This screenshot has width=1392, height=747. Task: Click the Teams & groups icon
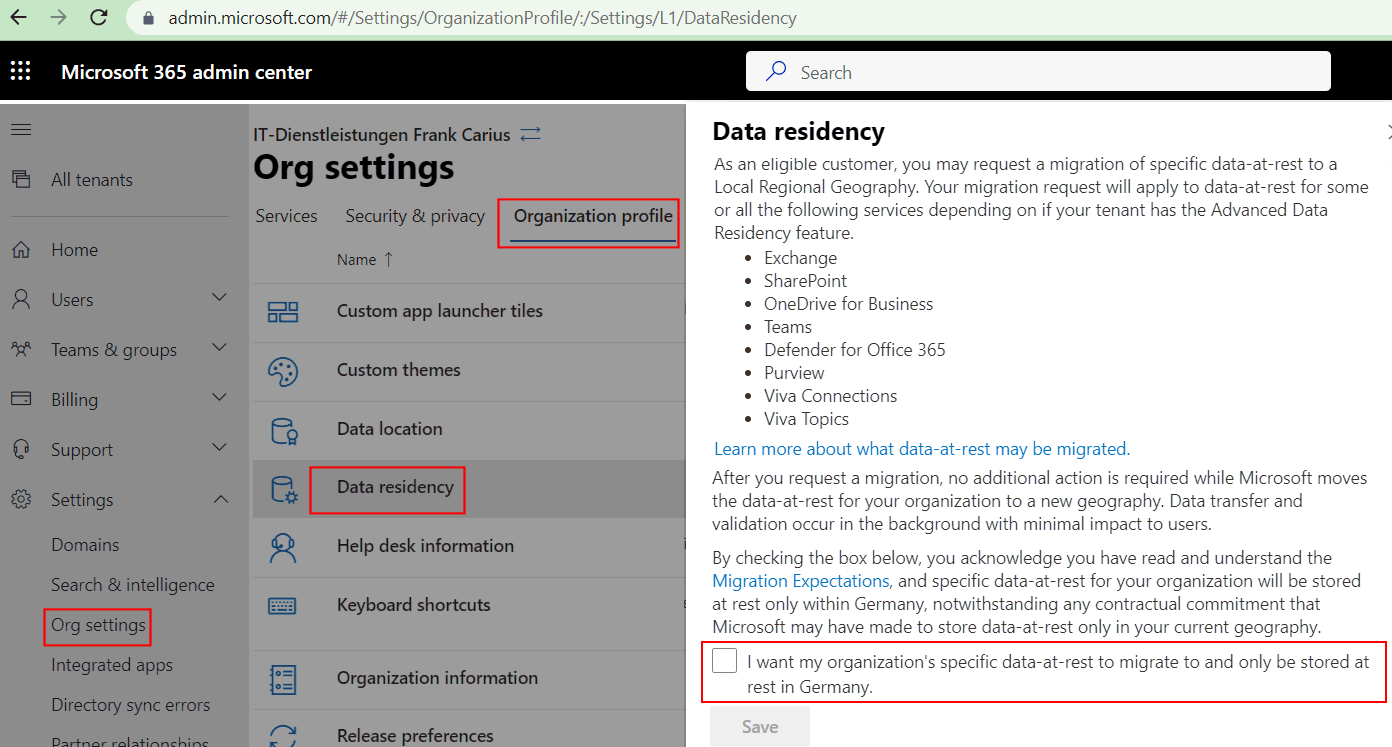(21, 349)
